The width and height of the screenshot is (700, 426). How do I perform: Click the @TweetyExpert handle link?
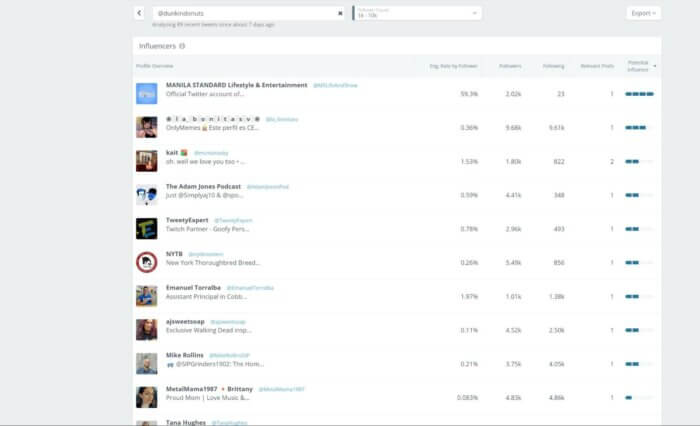(x=233, y=221)
